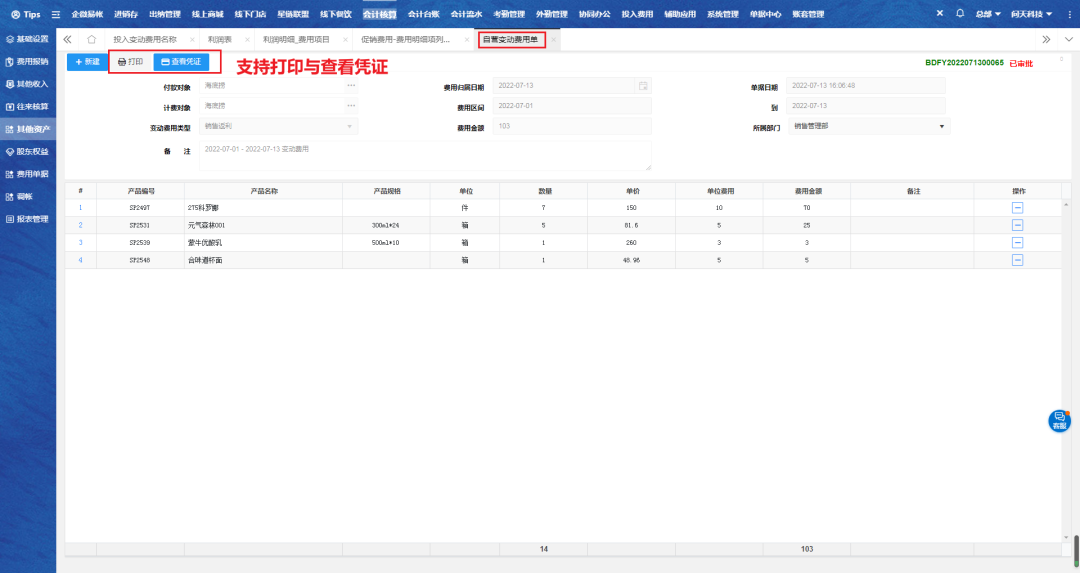Open the vertical three-dot menu at top right
The image size is (1080, 573).
click(x=1069, y=14)
